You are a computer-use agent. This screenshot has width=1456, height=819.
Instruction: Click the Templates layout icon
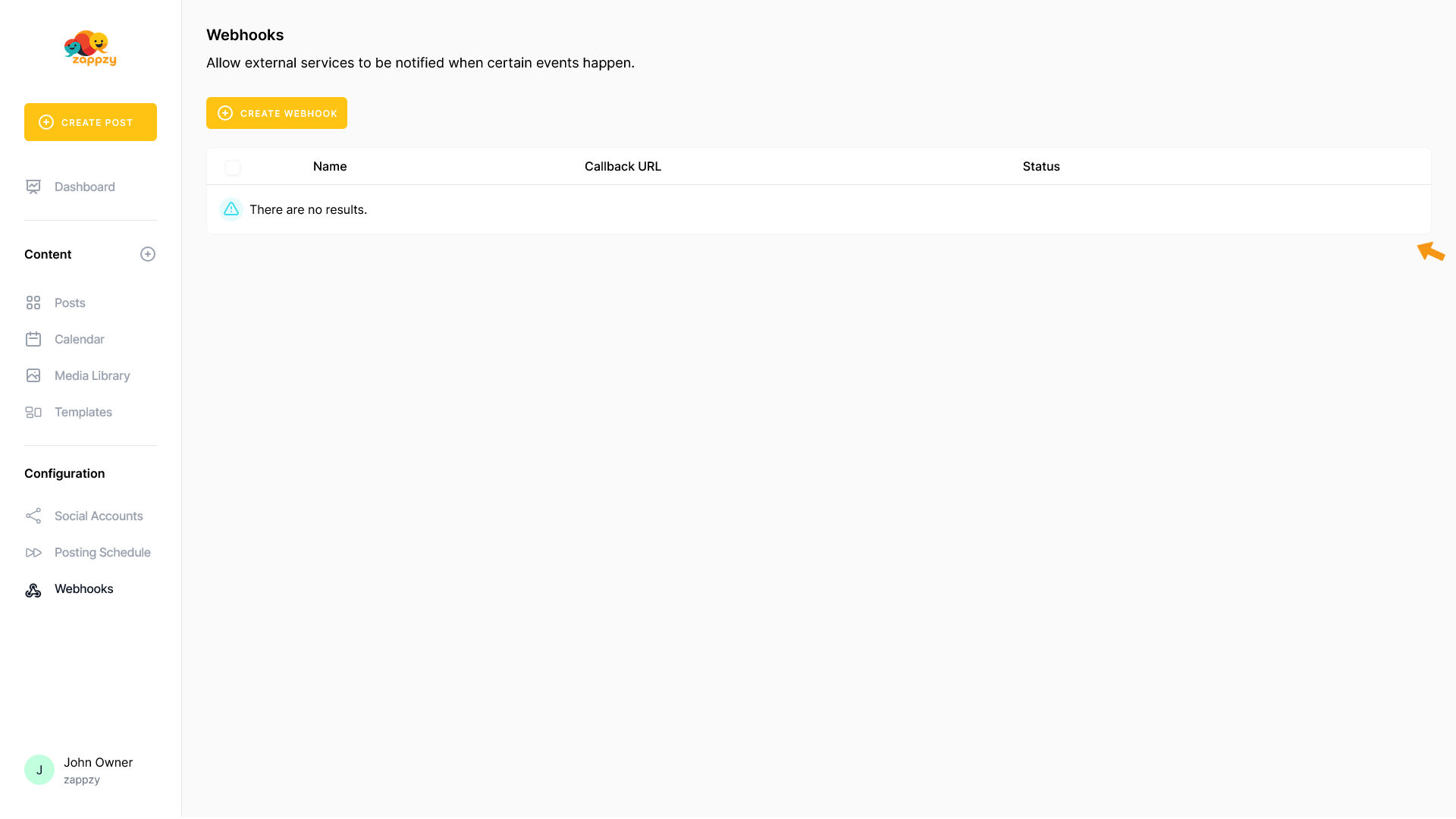click(x=33, y=412)
